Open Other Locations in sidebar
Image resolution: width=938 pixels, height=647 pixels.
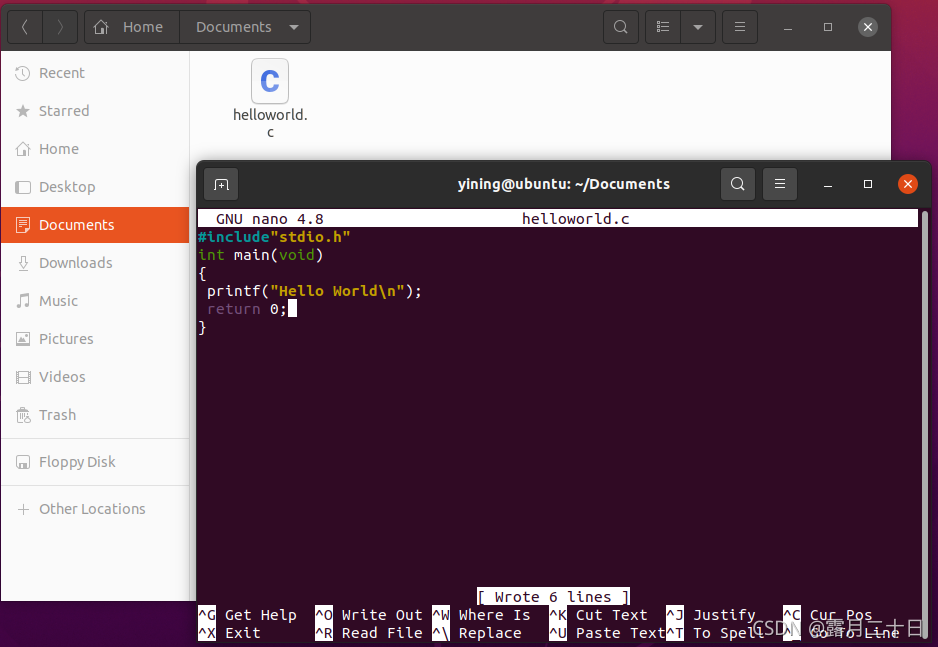95,509
